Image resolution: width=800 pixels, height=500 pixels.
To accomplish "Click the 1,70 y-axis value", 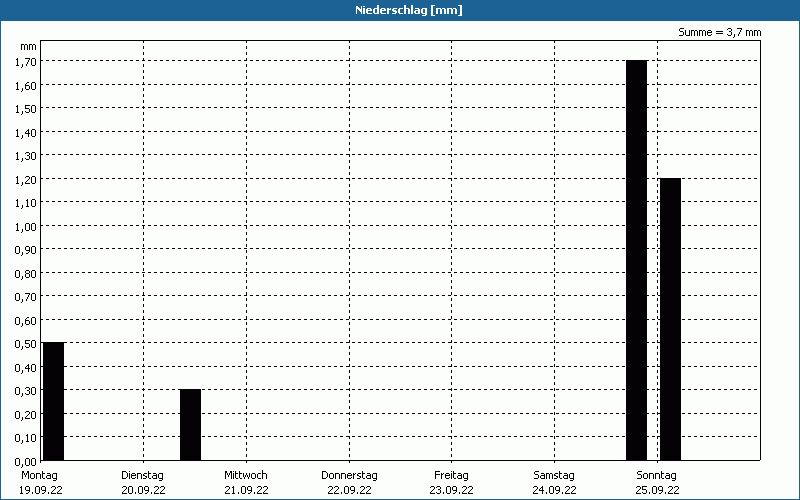I will (x=26, y=62).
